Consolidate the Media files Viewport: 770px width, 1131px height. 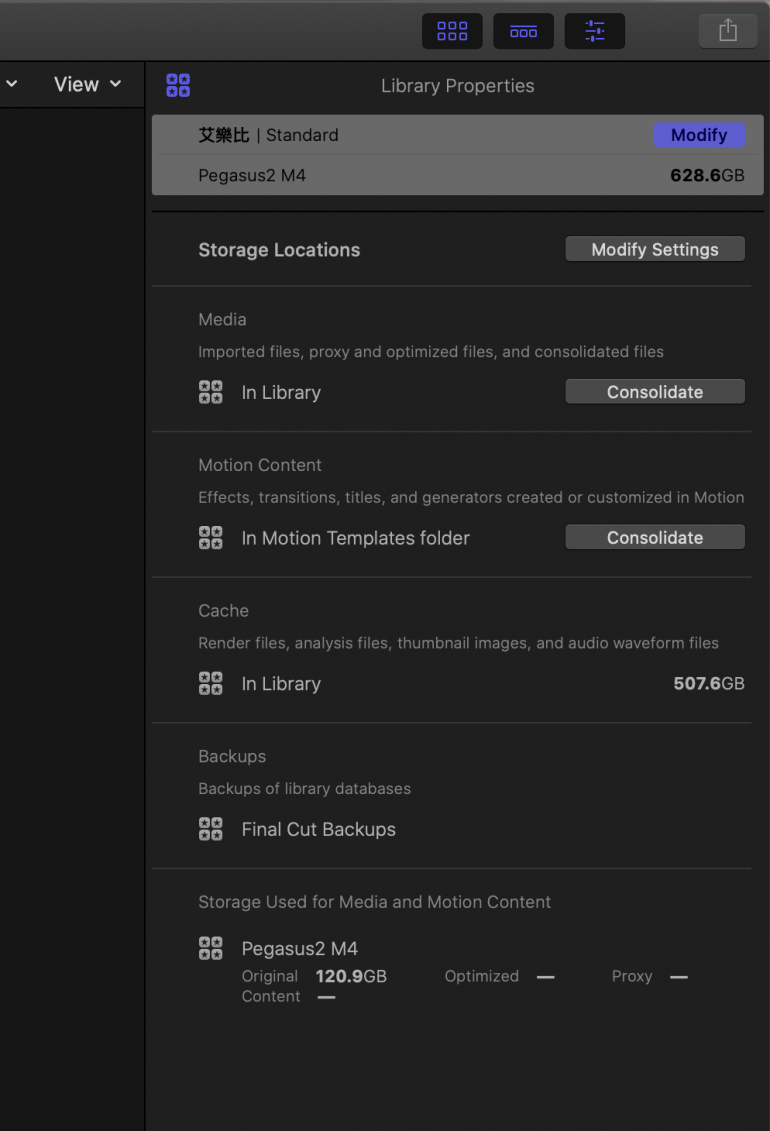pyautogui.click(x=654, y=392)
